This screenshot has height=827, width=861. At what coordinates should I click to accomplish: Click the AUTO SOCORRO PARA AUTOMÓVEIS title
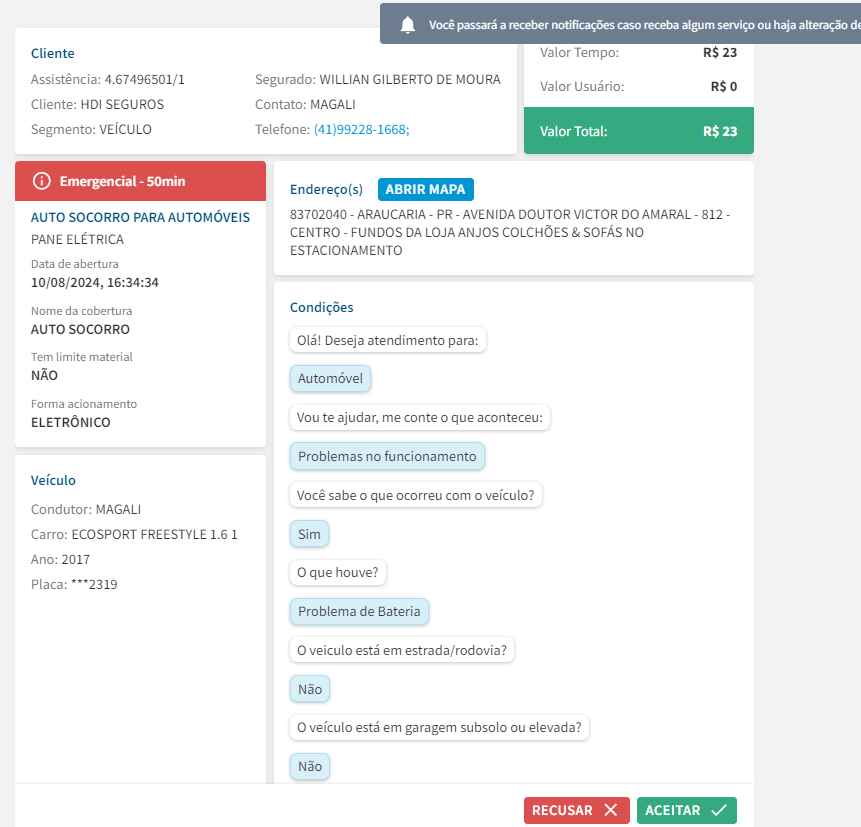140,217
